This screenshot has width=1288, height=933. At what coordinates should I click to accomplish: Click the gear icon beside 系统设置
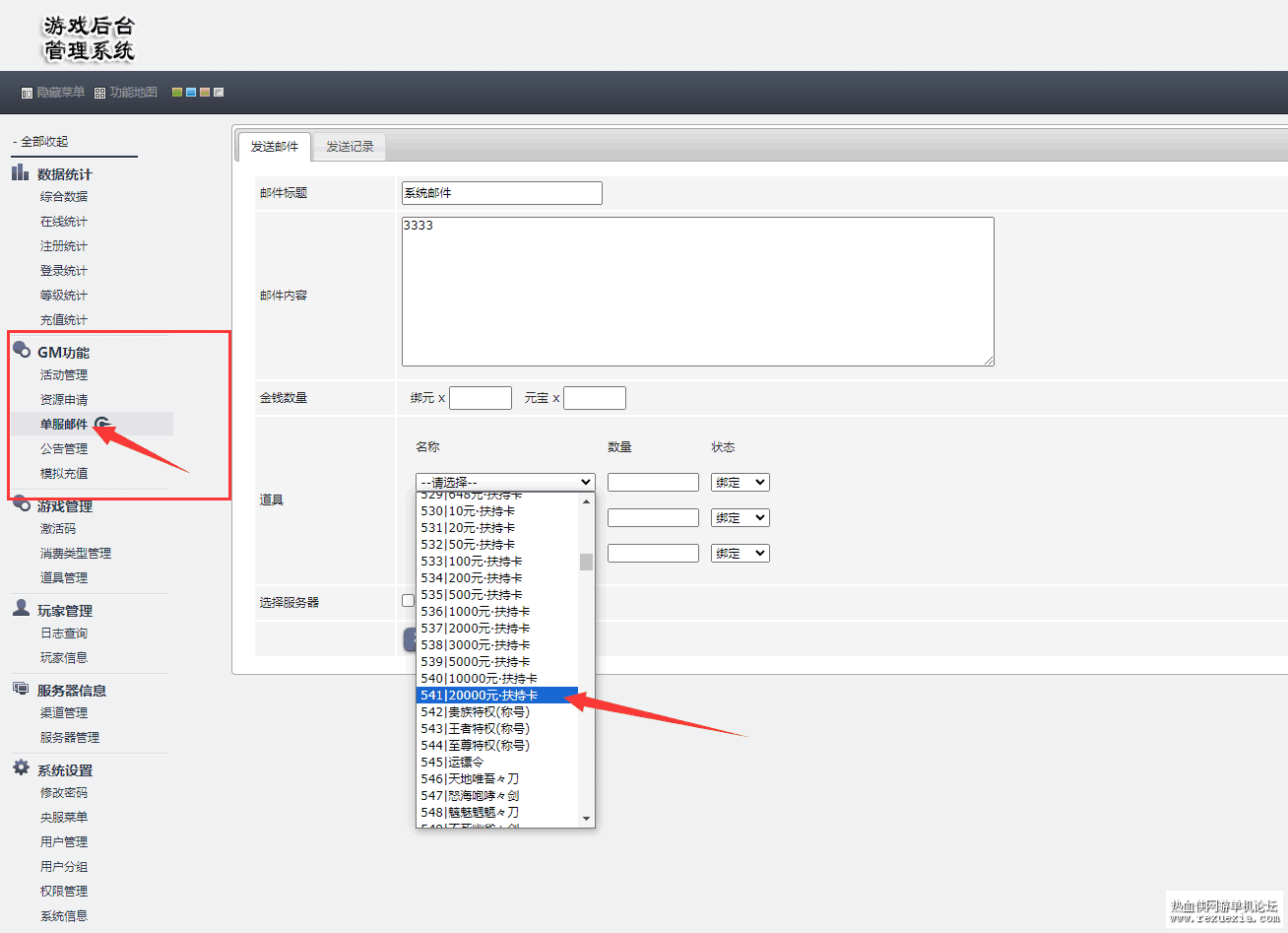[x=21, y=767]
